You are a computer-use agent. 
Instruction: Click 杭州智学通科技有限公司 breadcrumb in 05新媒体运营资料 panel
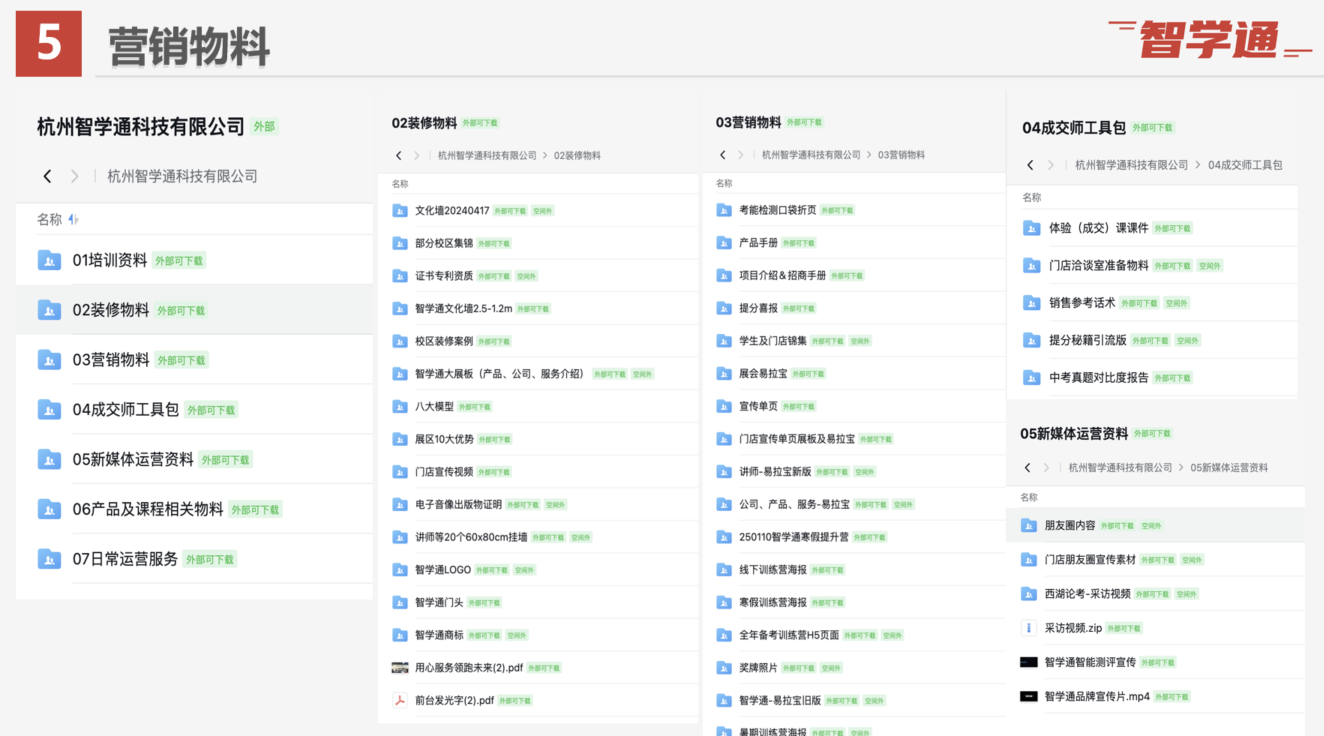pos(1120,468)
